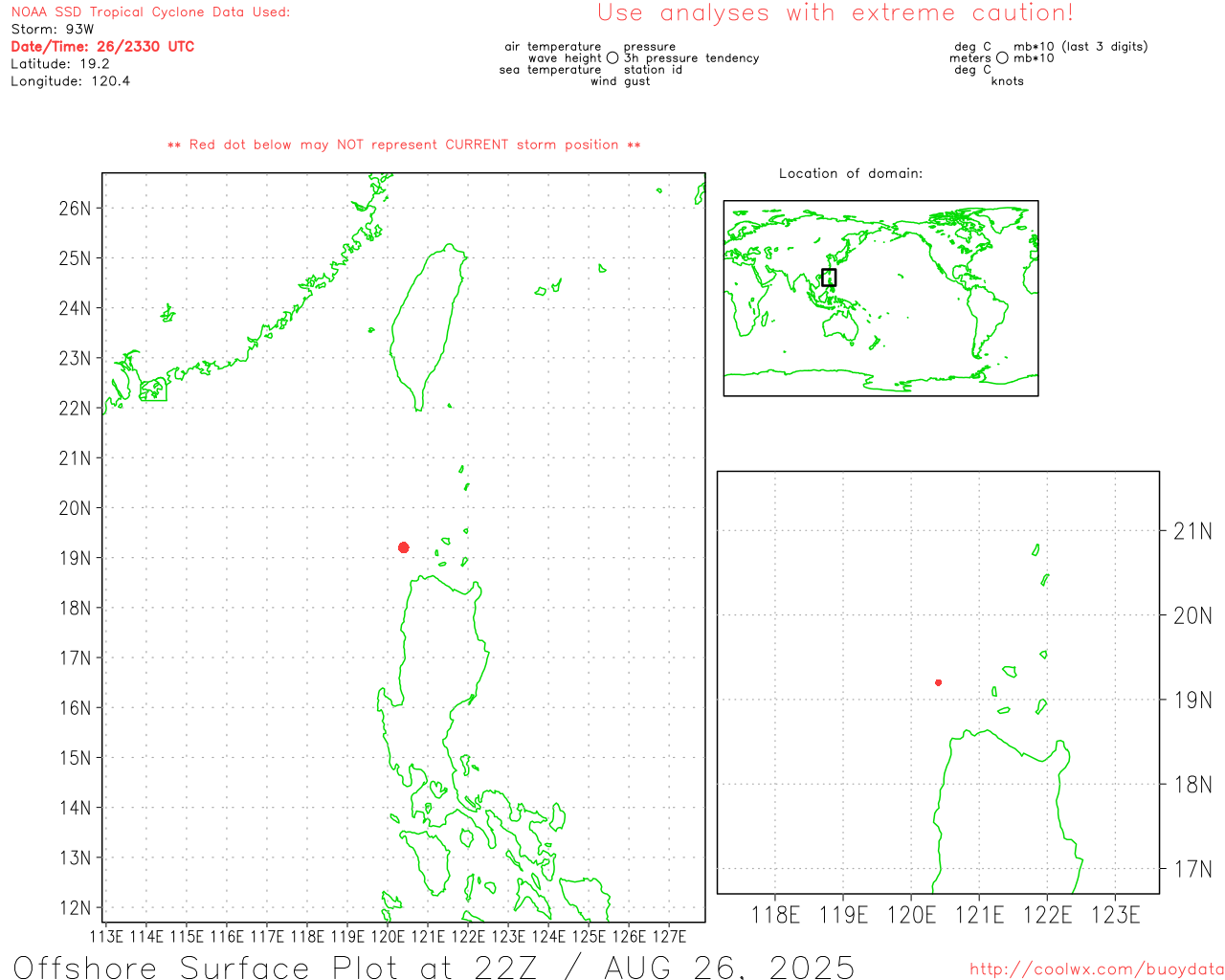Click the '3h pressure tendency' legend label
Image resolution: width=1225 pixels, height=980 pixels.
[x=692, y=58]
